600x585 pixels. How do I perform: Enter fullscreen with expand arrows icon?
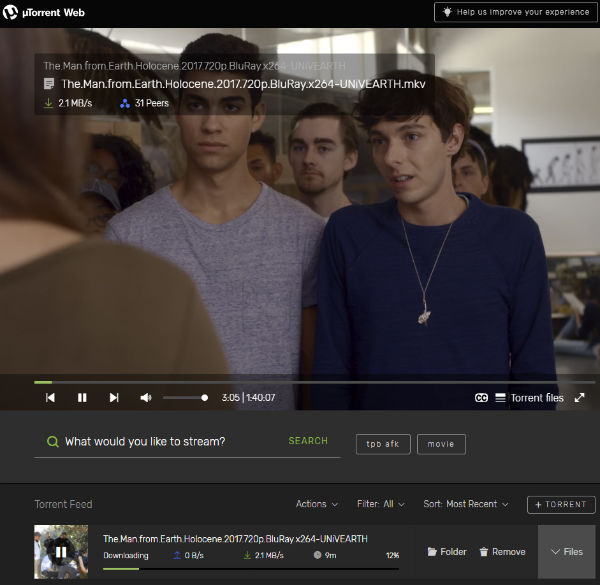579,398
